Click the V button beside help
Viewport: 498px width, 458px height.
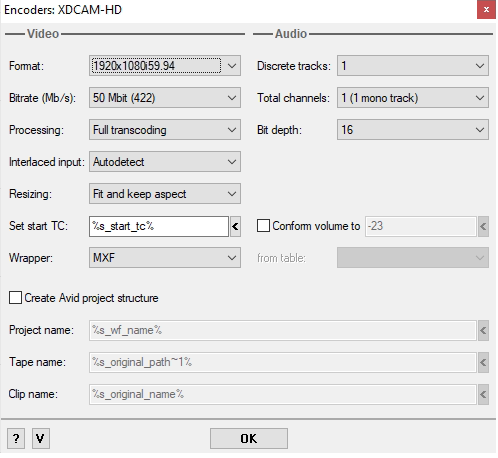(41, 438)
